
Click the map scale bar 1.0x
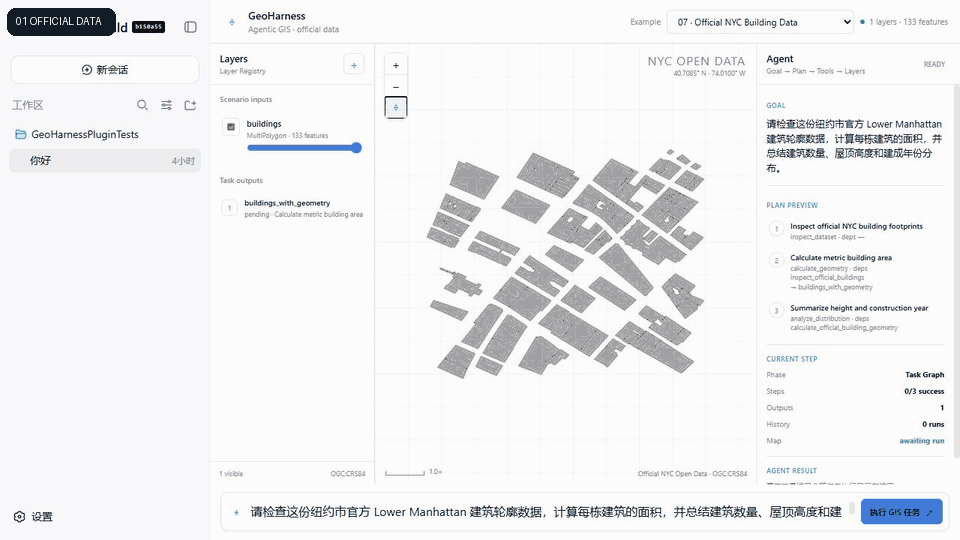413,472
